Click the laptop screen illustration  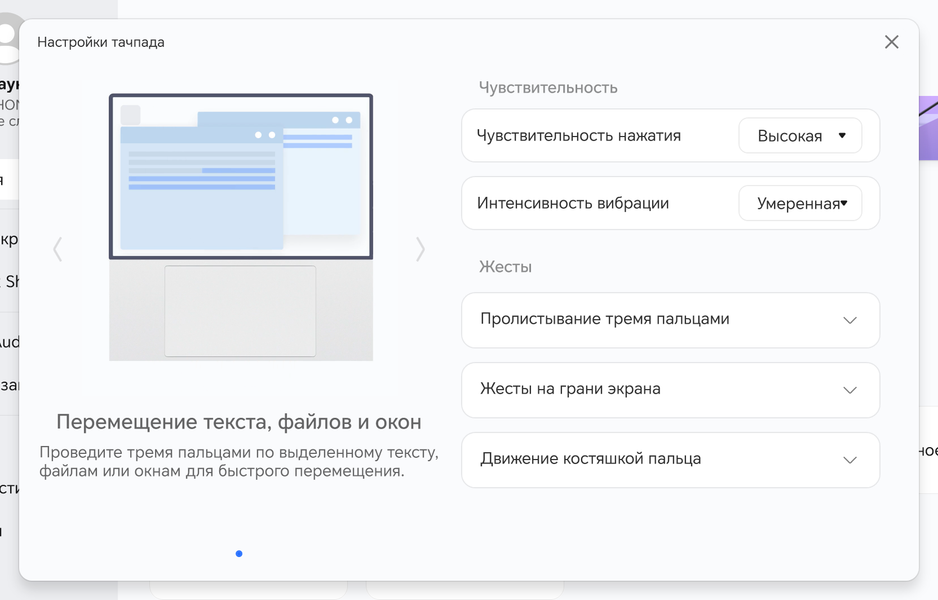[x=241, y=177]
